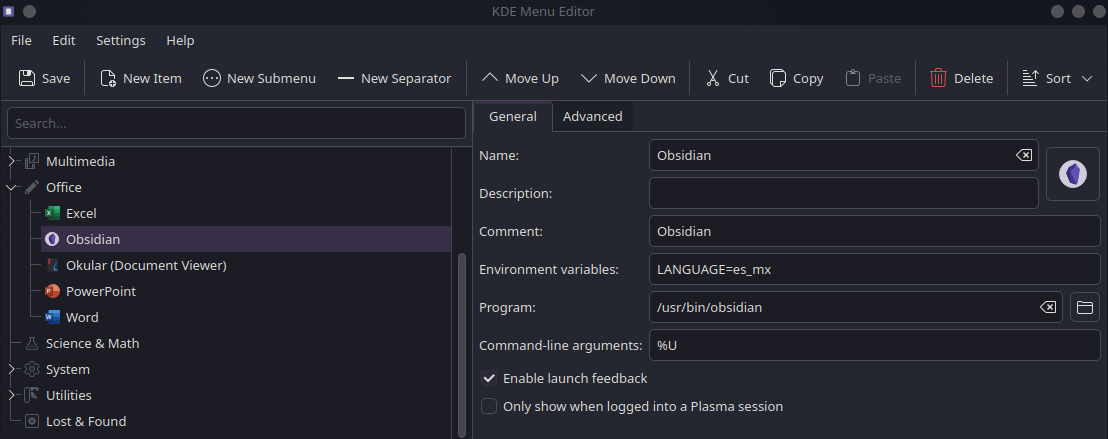
Task: Switch to the Advanced tab
Action: [x=592, y=117]
